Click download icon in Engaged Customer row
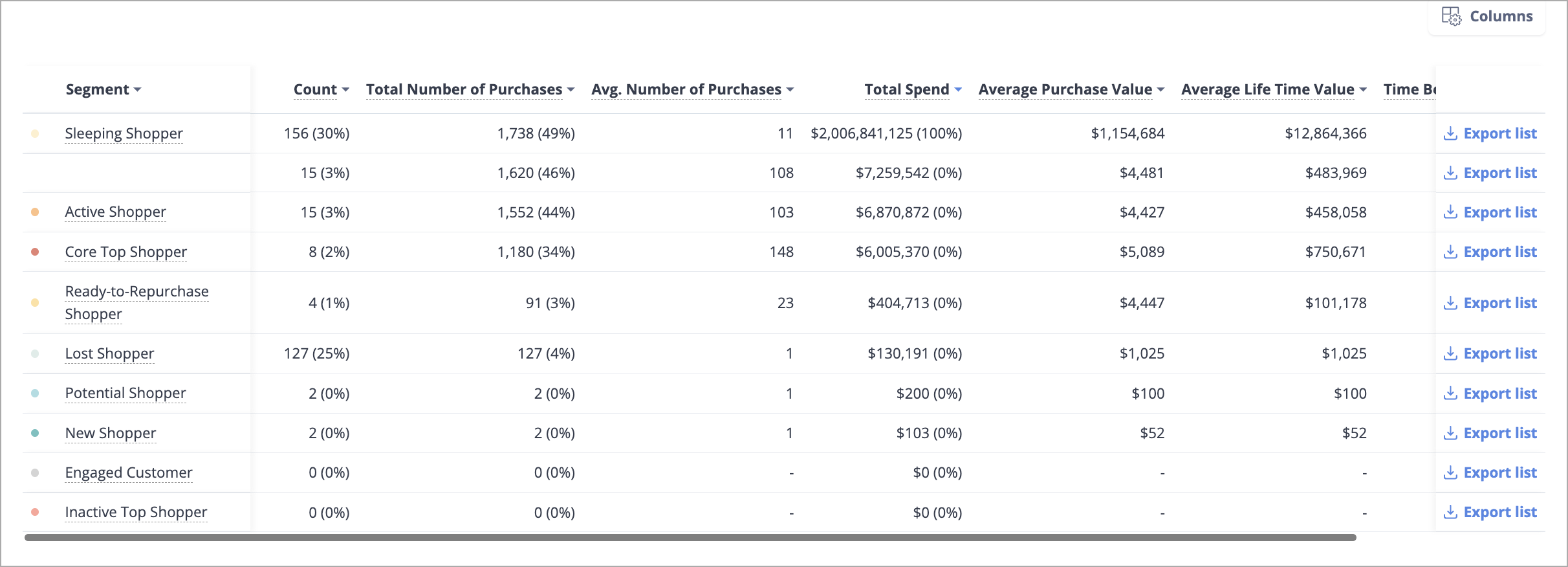 click(x=1450, y=472)
